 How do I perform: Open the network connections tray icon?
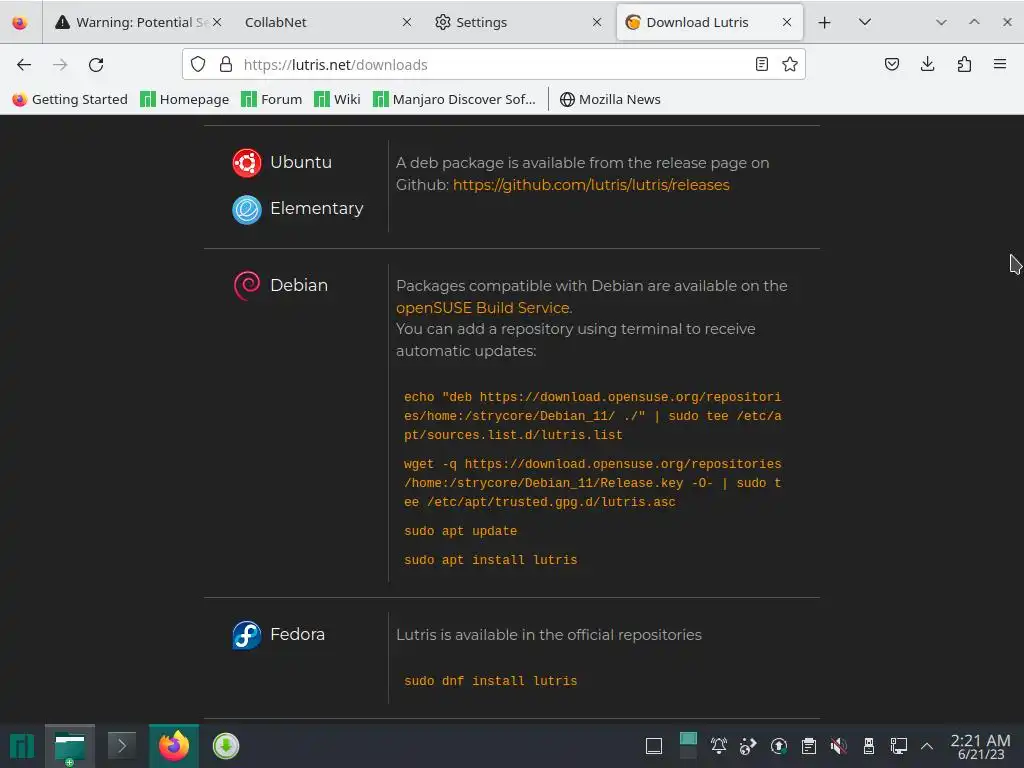899,746
